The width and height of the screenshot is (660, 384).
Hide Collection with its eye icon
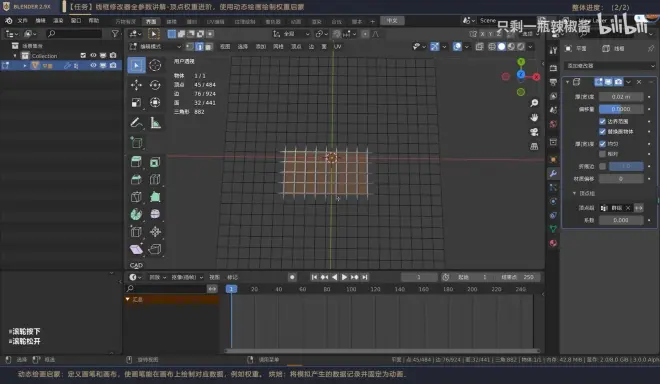(93, 55)
